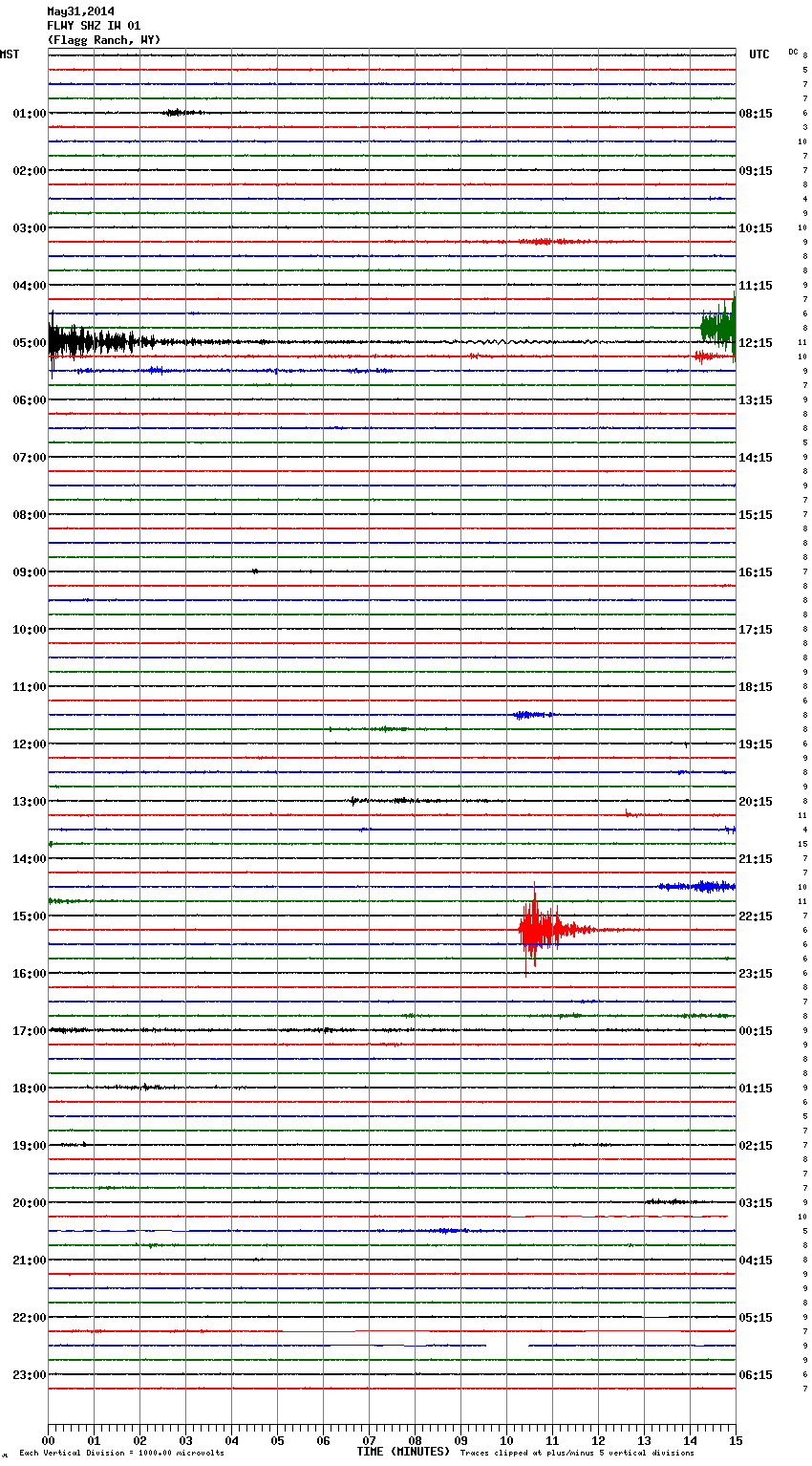Click the 10:15 UTC time label
Screen dimensions: 812x1466
pos(756,228)
